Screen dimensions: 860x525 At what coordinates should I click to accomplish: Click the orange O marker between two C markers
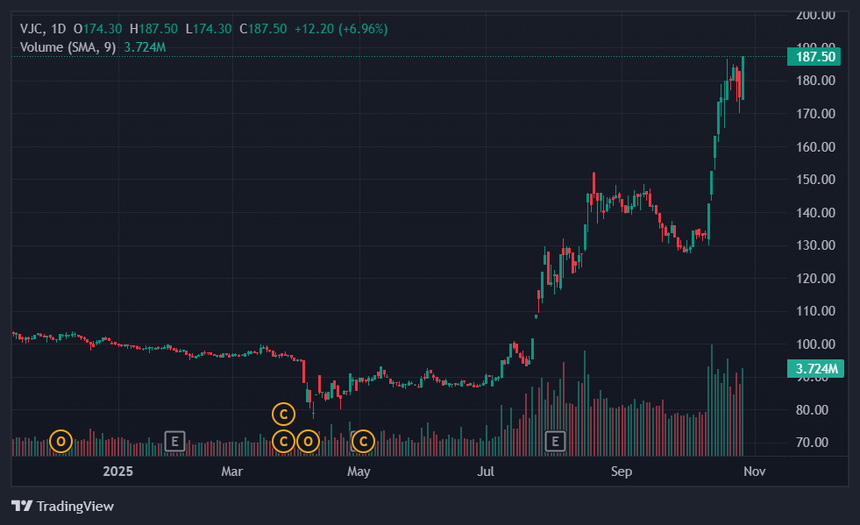pyautogui.click(x=308, y=440)
